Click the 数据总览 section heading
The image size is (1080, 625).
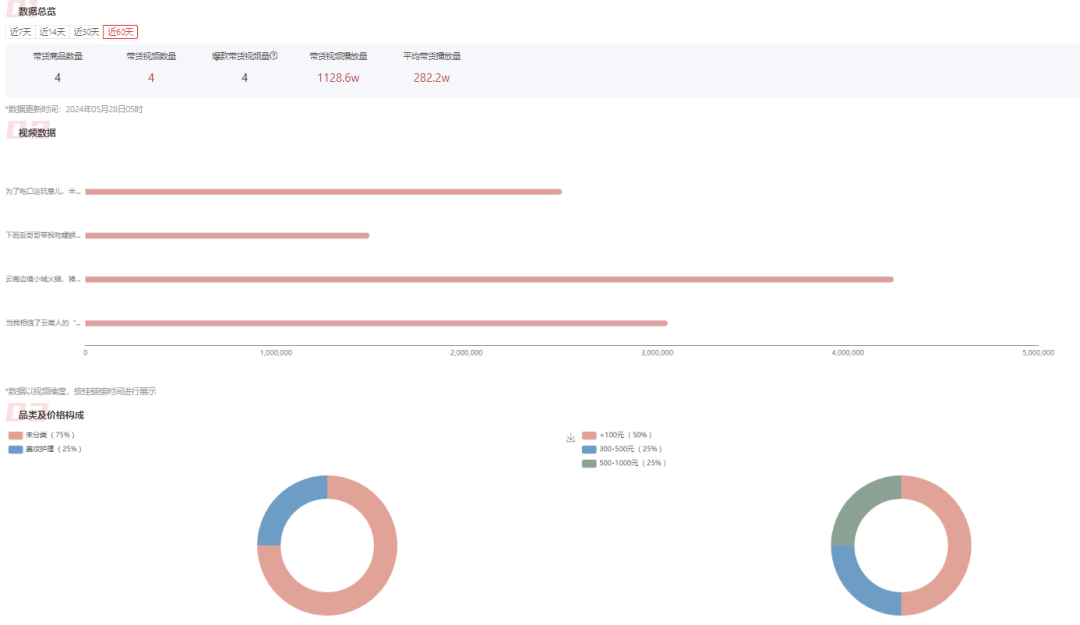37,12
